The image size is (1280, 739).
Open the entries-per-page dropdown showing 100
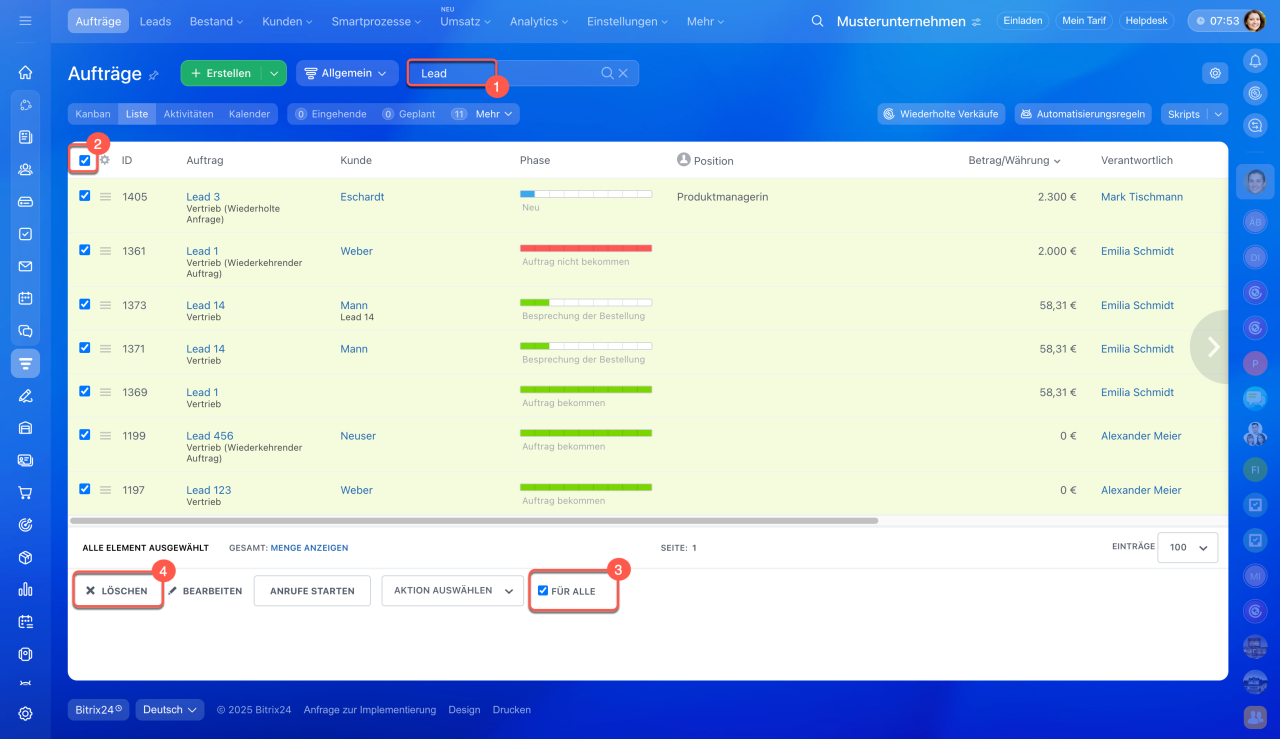(x=1187, y=547)
